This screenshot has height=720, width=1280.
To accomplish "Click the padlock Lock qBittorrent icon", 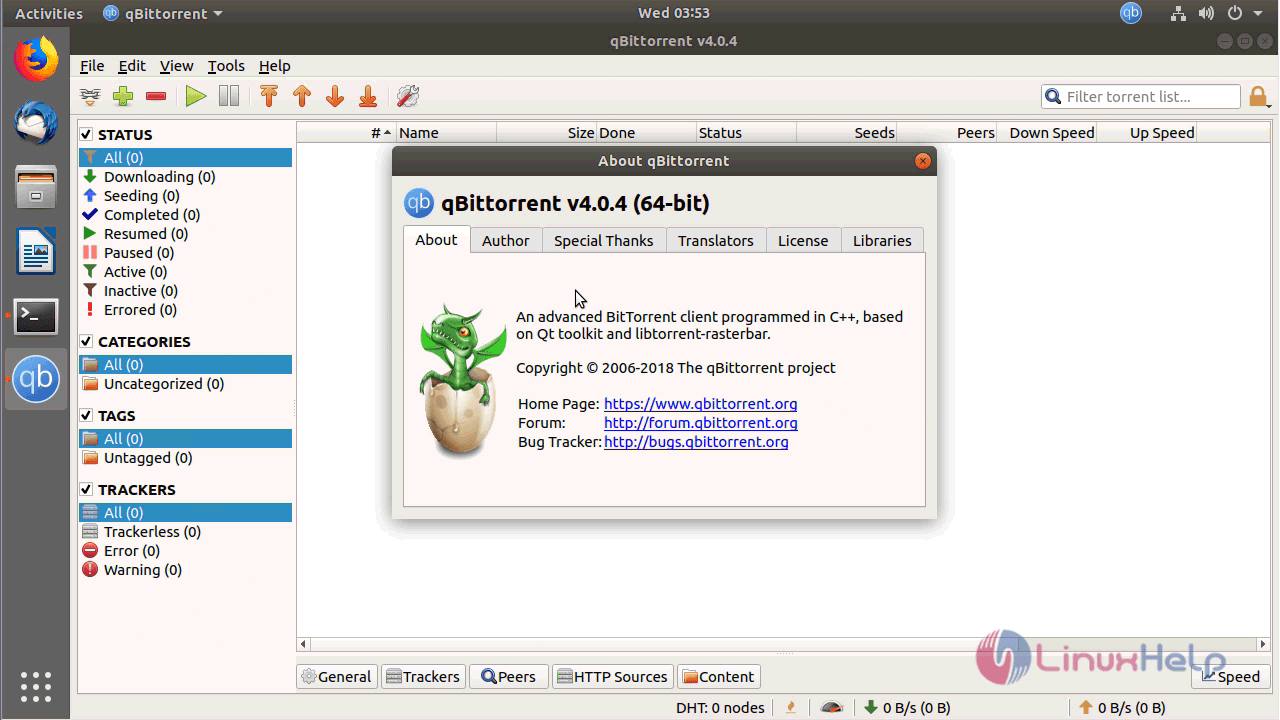I will 1258,97.
